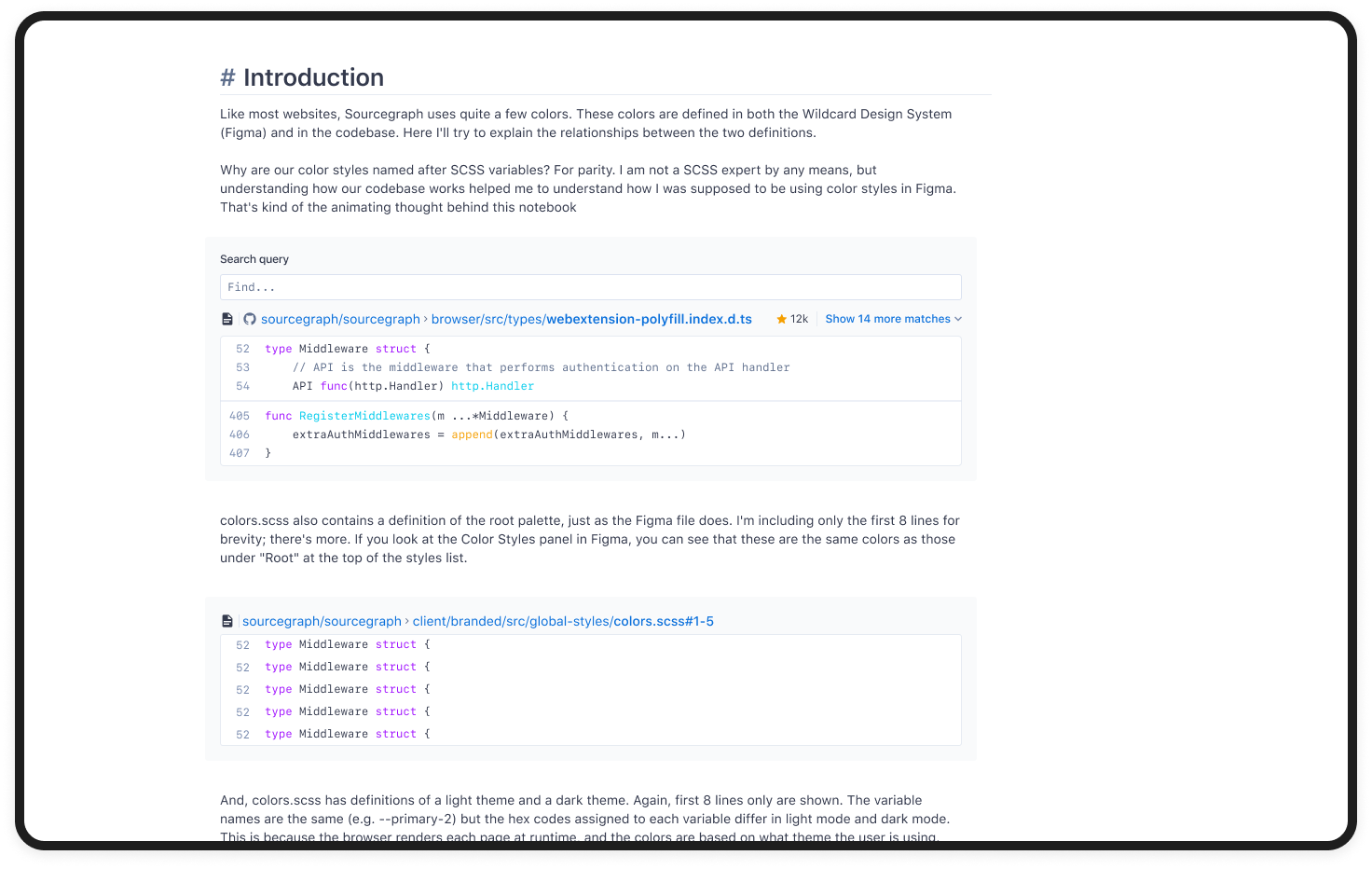This screenshot has height=869, width=1372.
Task: Click line number 53 in code block
Action: point(242,367)
